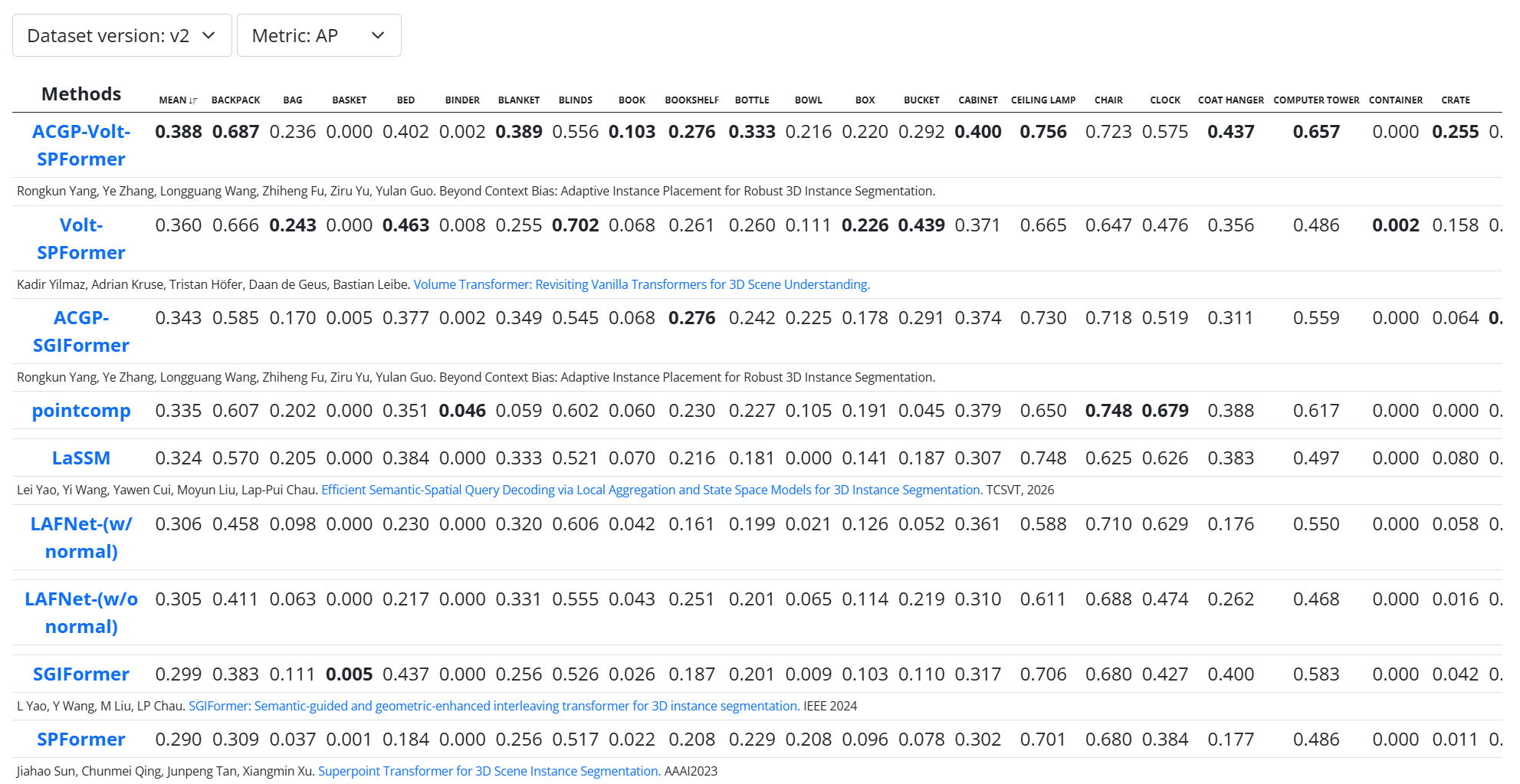Open the Volt-SPFormer method page
The image size is (1520, 784).
(x=81, y=238)
